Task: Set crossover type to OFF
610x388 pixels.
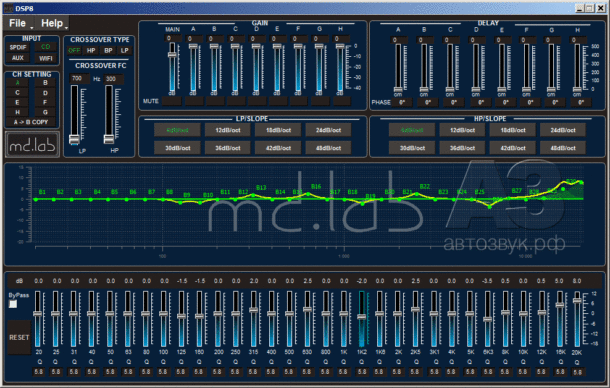Action: coord(74,51)
